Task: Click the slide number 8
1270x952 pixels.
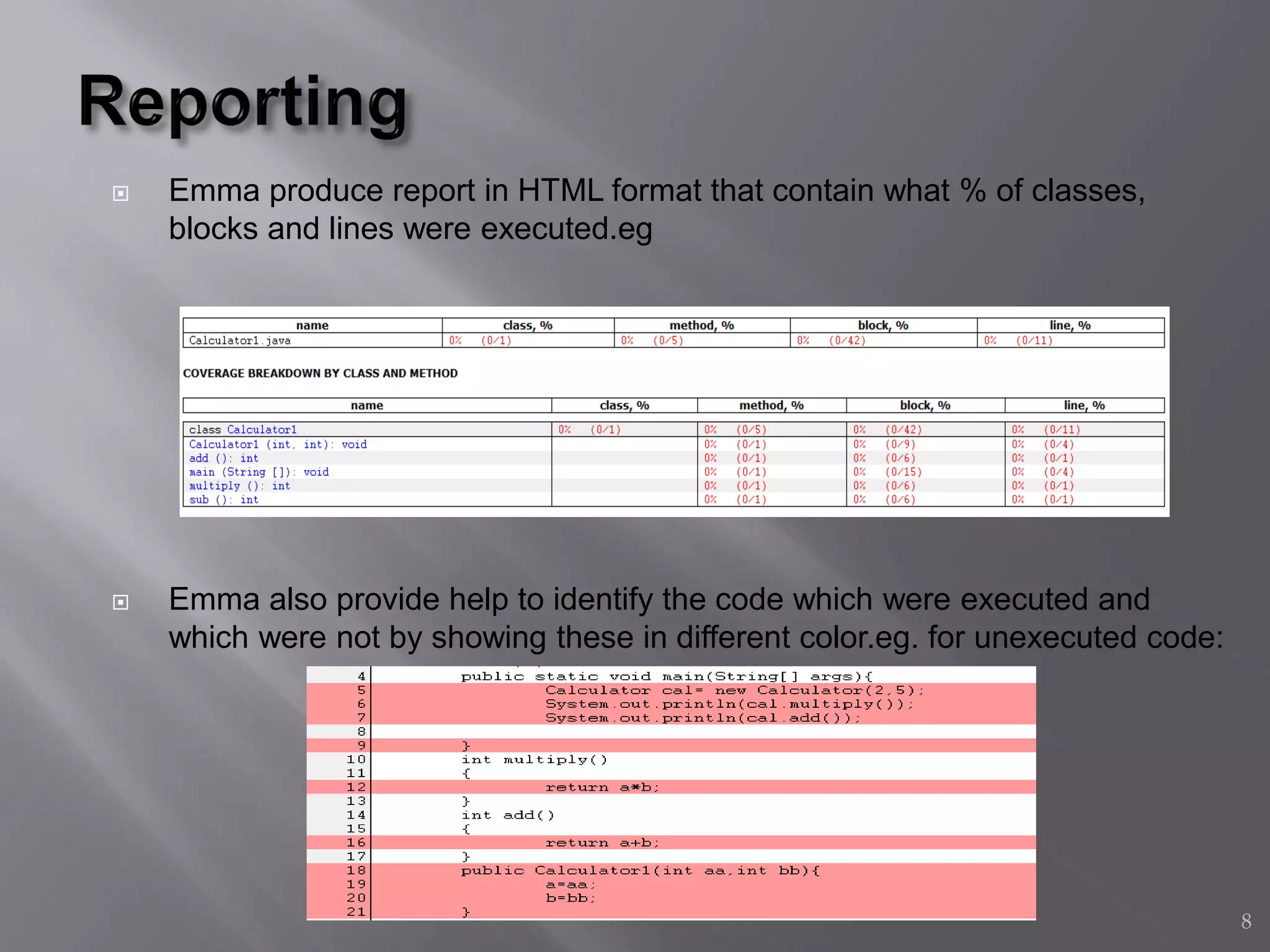Action: (1246, 921)
